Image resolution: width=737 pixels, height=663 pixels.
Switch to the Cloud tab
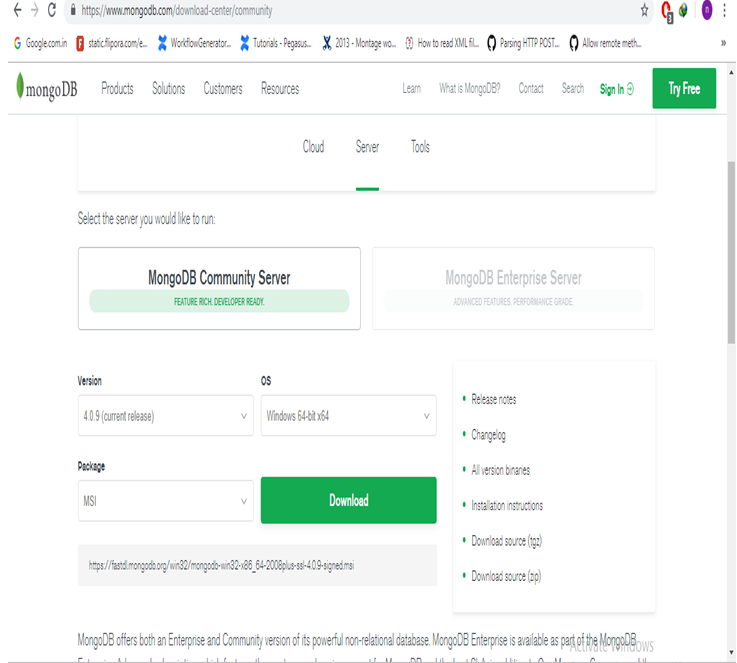[x=313, y=147]
